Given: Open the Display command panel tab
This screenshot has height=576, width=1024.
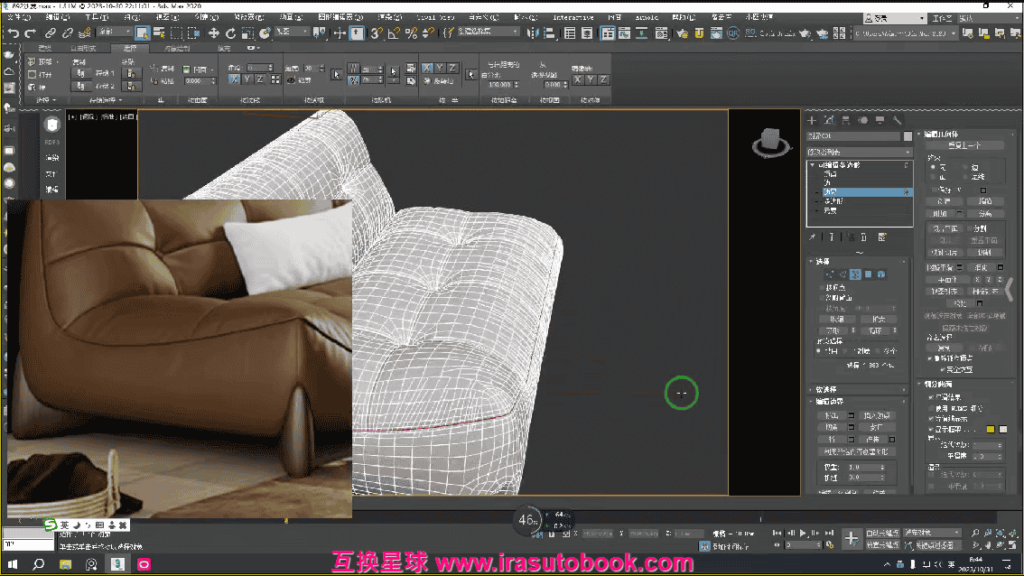Looking at the screenshot, I should click(x=880, y=120).
